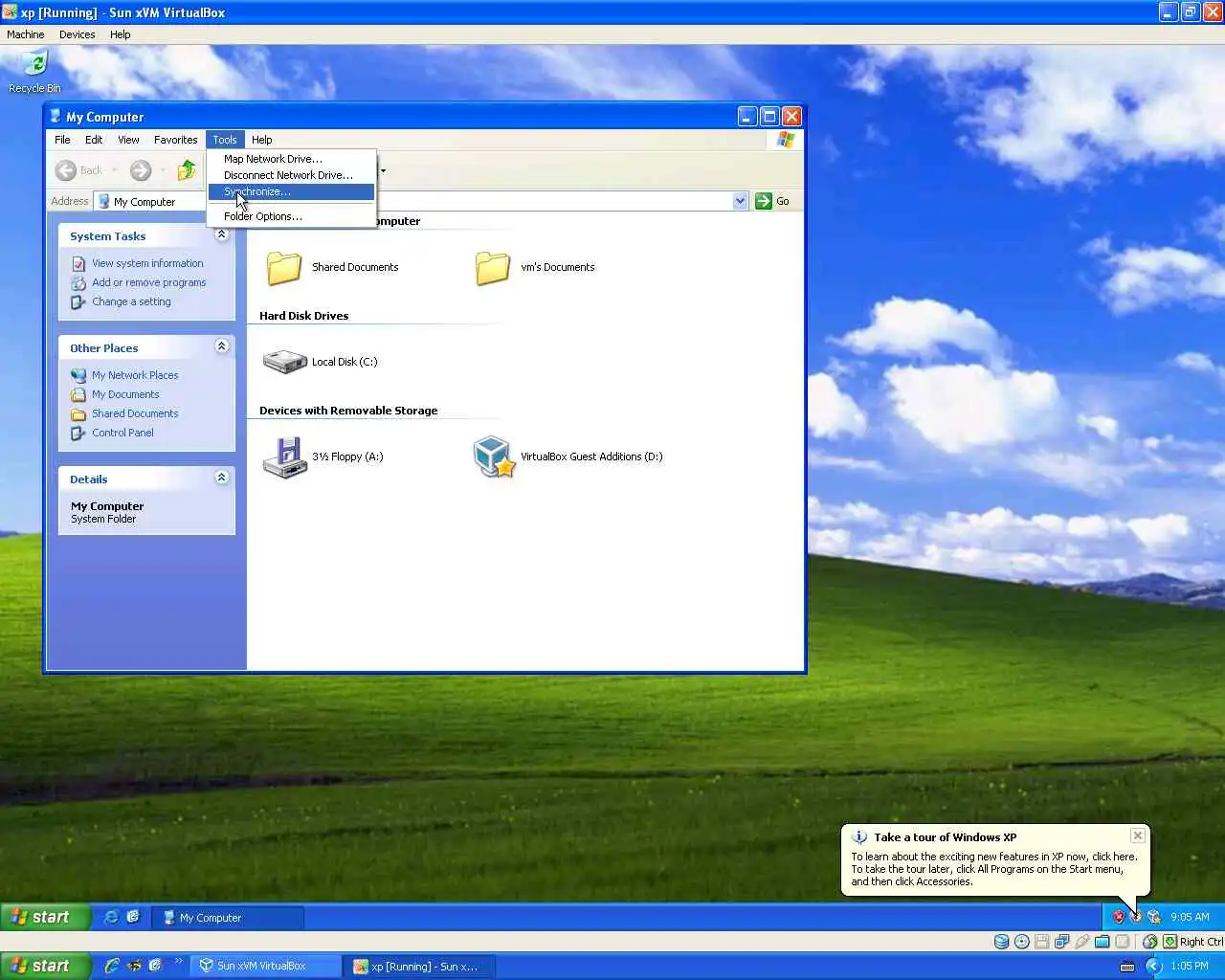The height and width of the screenshot is (980, 1225).
Task: Click the guest Windows XP start button
Action: 45,917
